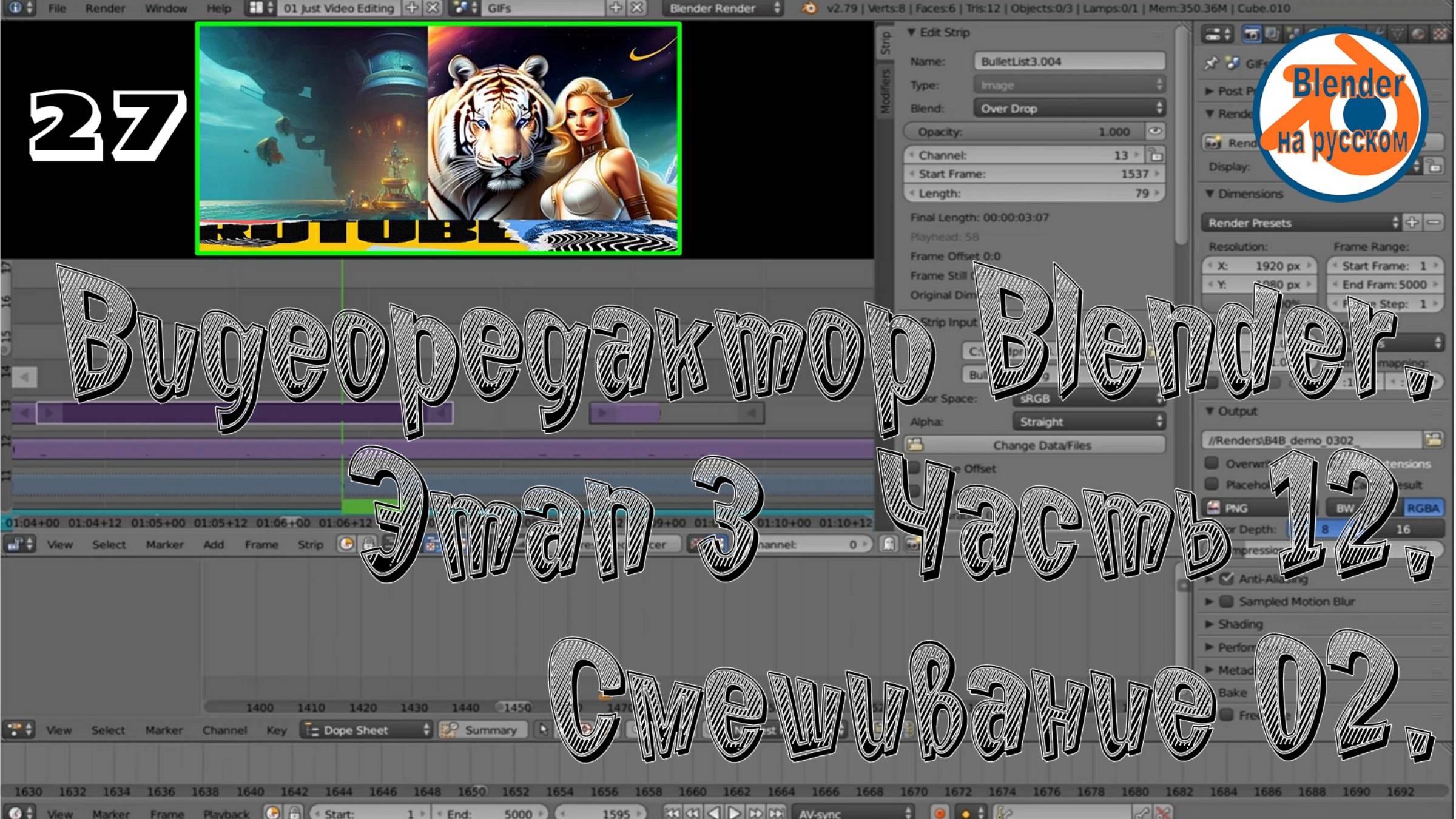
Task: Open the Render menu in top bar
Action: click(x=105, y=8)
